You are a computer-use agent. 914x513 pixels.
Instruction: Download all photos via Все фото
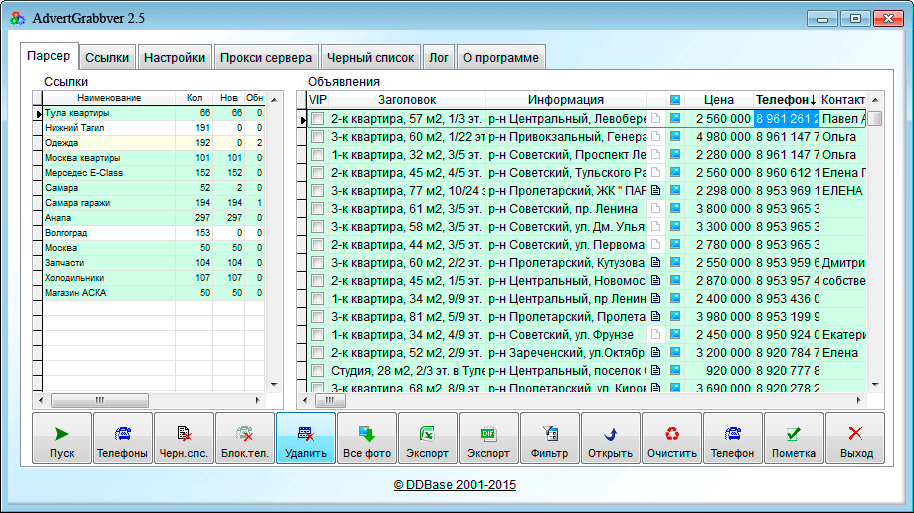pos(367,438)
